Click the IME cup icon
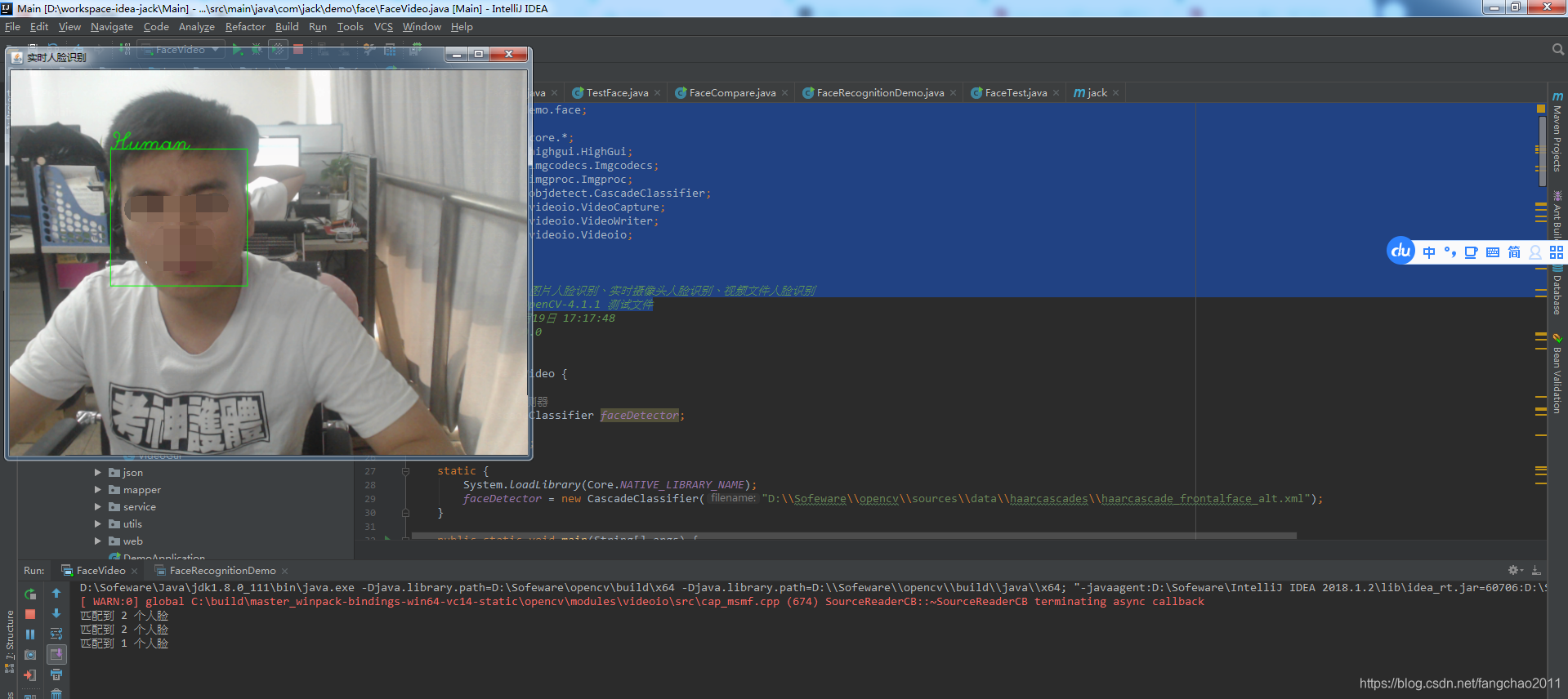The height and width of the screenshot is (699, 1568). [1471, 252]
